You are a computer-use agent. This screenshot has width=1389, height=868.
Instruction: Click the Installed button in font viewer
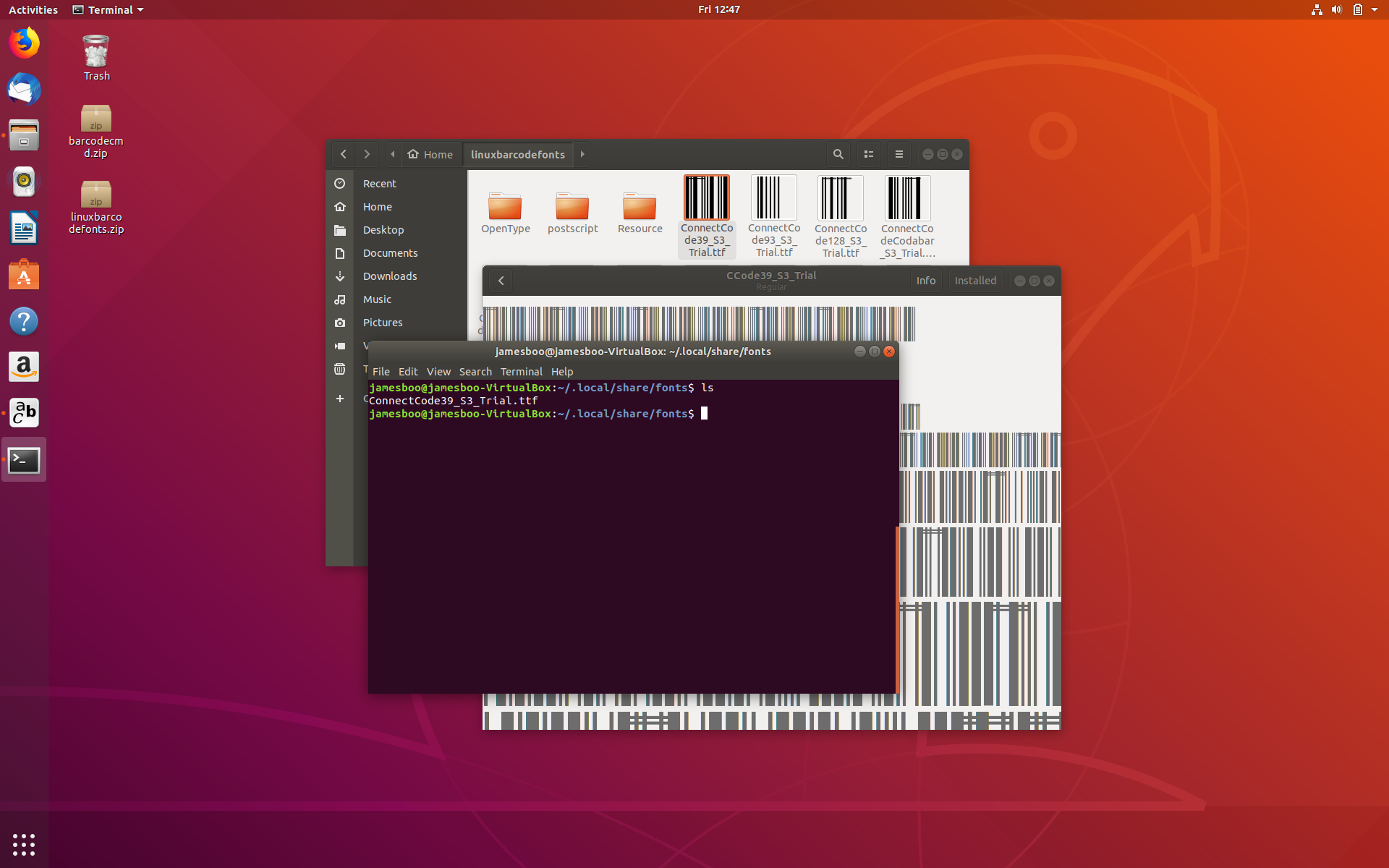[x=974, y=281]
